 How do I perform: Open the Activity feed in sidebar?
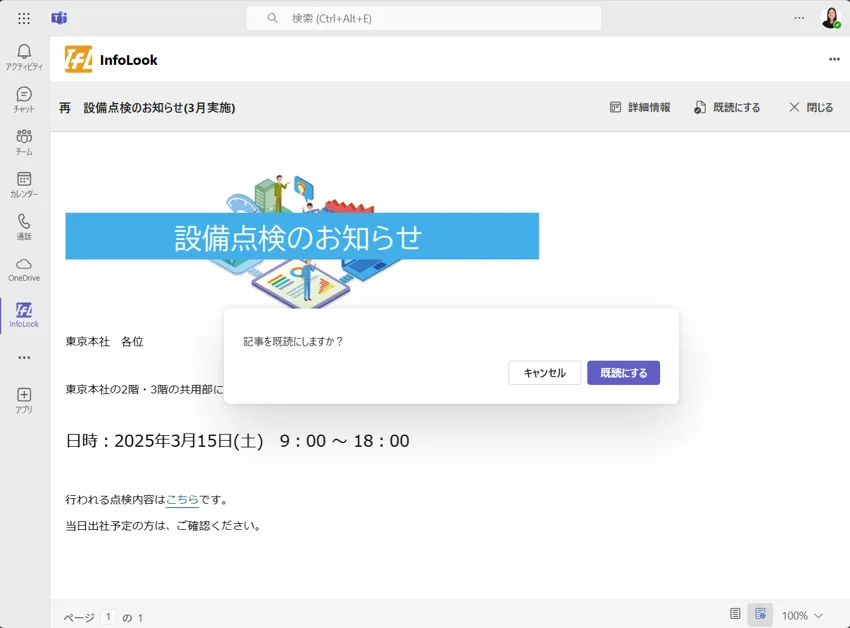24,57
